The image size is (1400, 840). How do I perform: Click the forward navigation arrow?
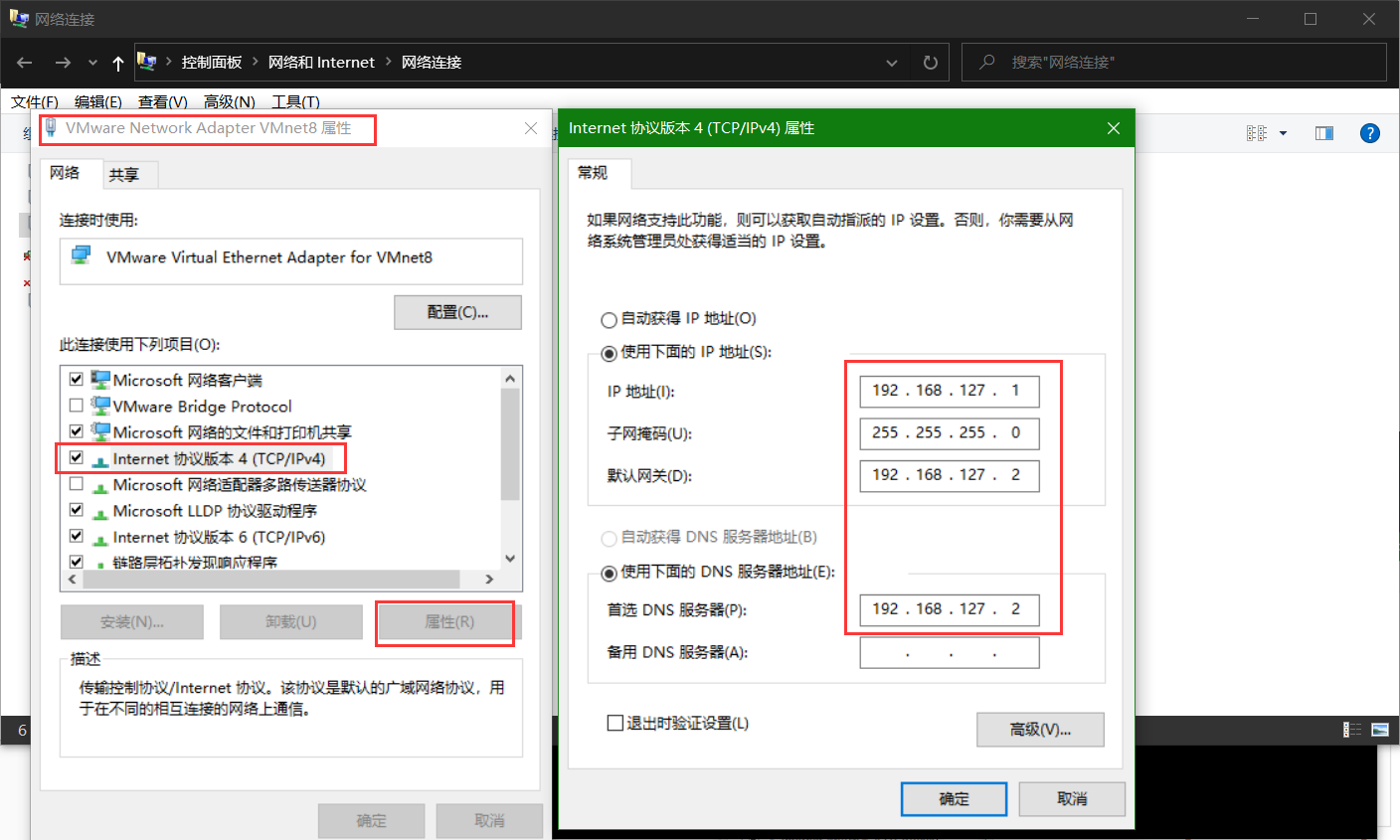63,63
